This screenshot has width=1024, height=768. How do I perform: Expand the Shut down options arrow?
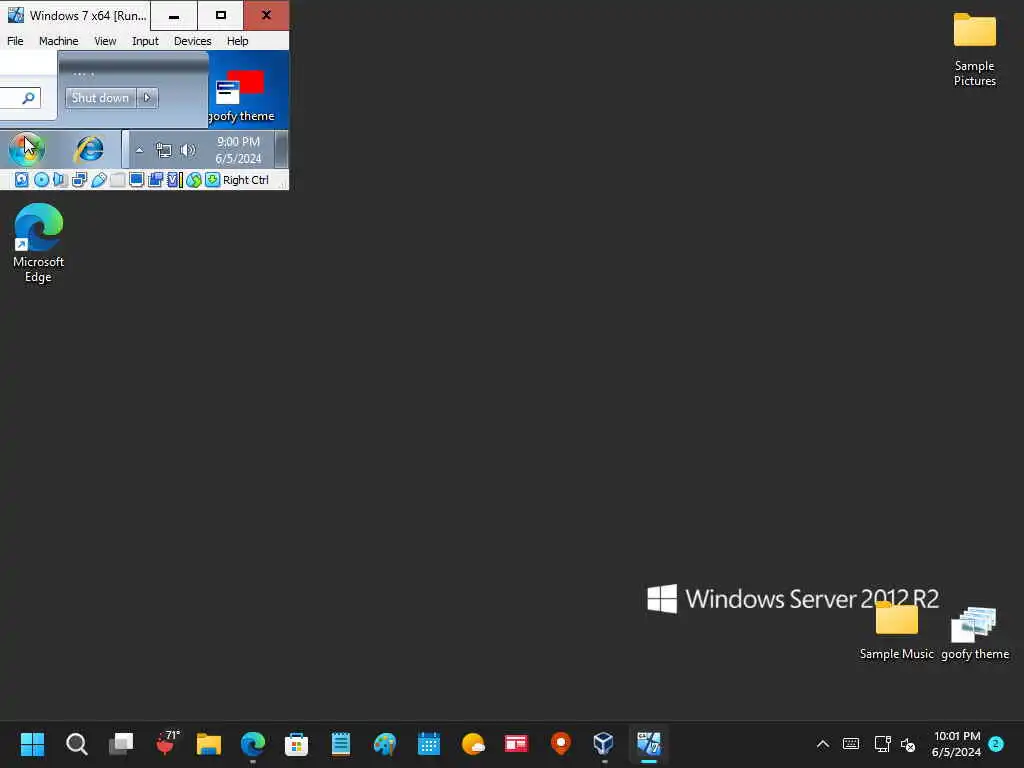pyautogui.click(x=147, y=98)
